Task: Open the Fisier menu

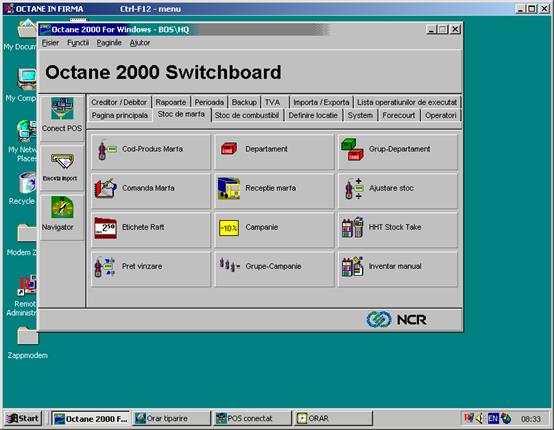Action: [x=50, y=43]
